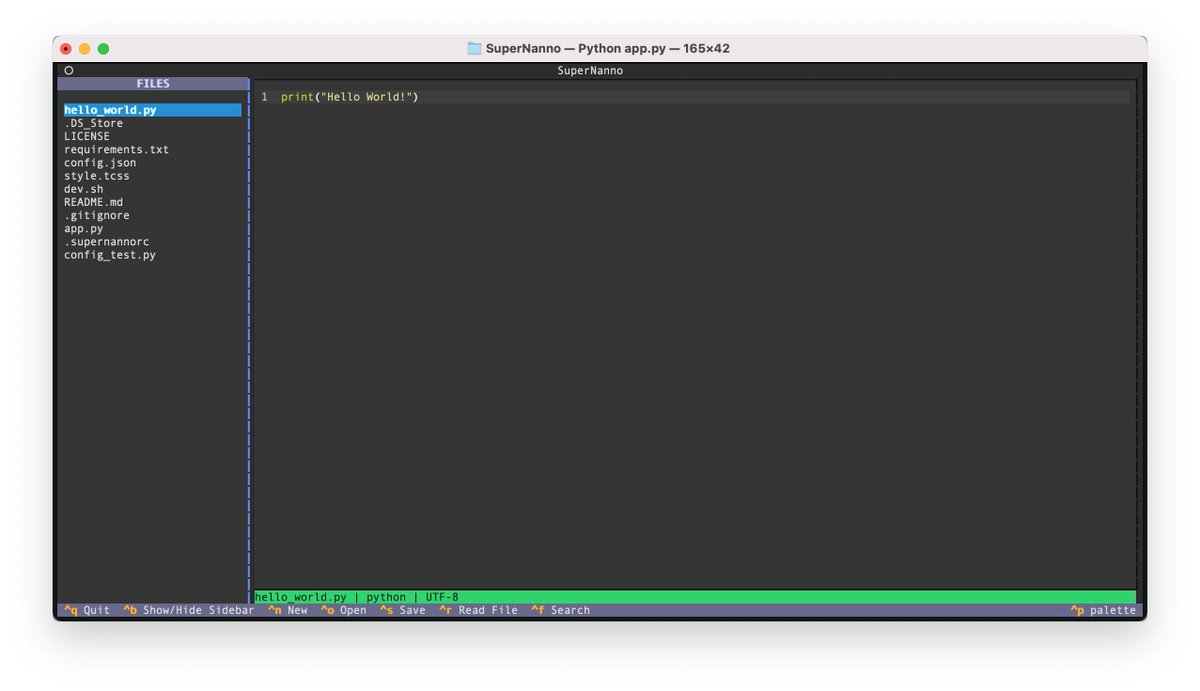The width and height of the screenshot is (1200, 691).
Task: Click the SuperNanno title in the app header
Action: tap(590, 71)
